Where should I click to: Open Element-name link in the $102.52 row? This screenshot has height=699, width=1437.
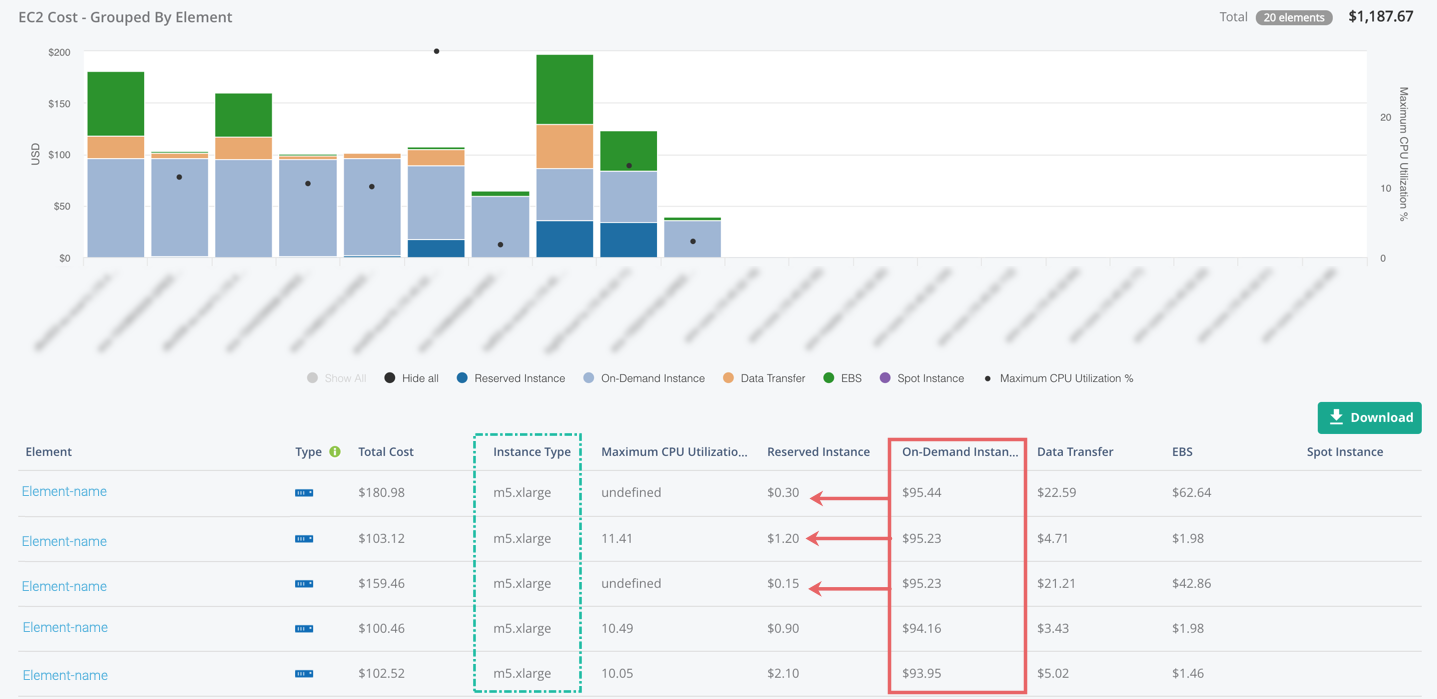65,675
